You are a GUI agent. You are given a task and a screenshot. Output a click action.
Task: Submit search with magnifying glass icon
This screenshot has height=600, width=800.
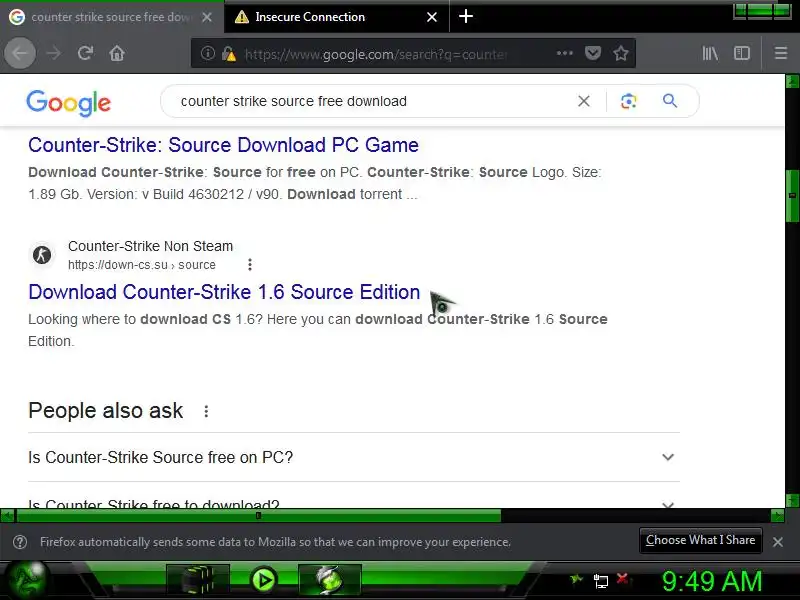pos(670,101)
